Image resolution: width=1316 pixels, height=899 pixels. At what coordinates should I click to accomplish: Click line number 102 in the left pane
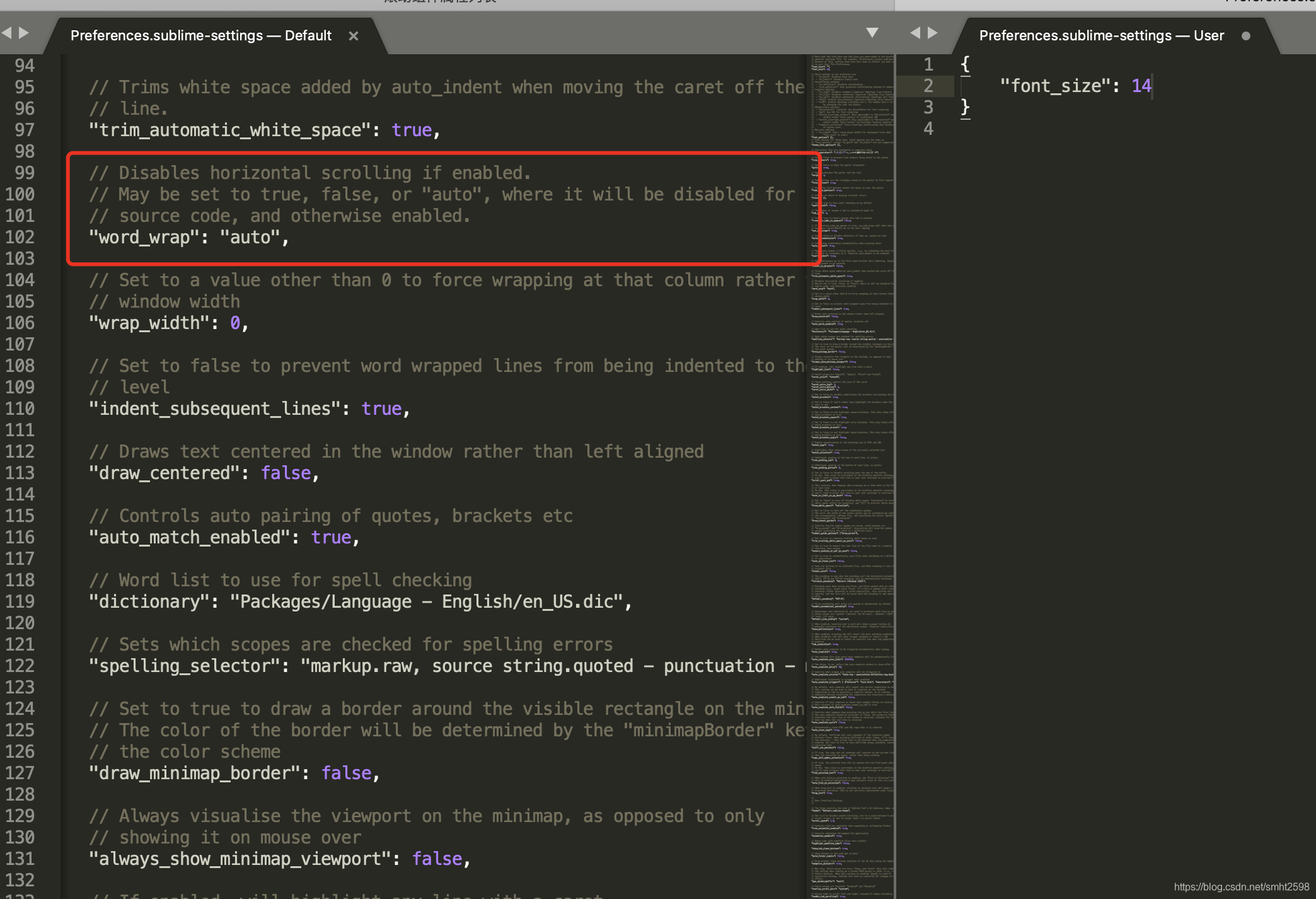[x=20, y=237]
